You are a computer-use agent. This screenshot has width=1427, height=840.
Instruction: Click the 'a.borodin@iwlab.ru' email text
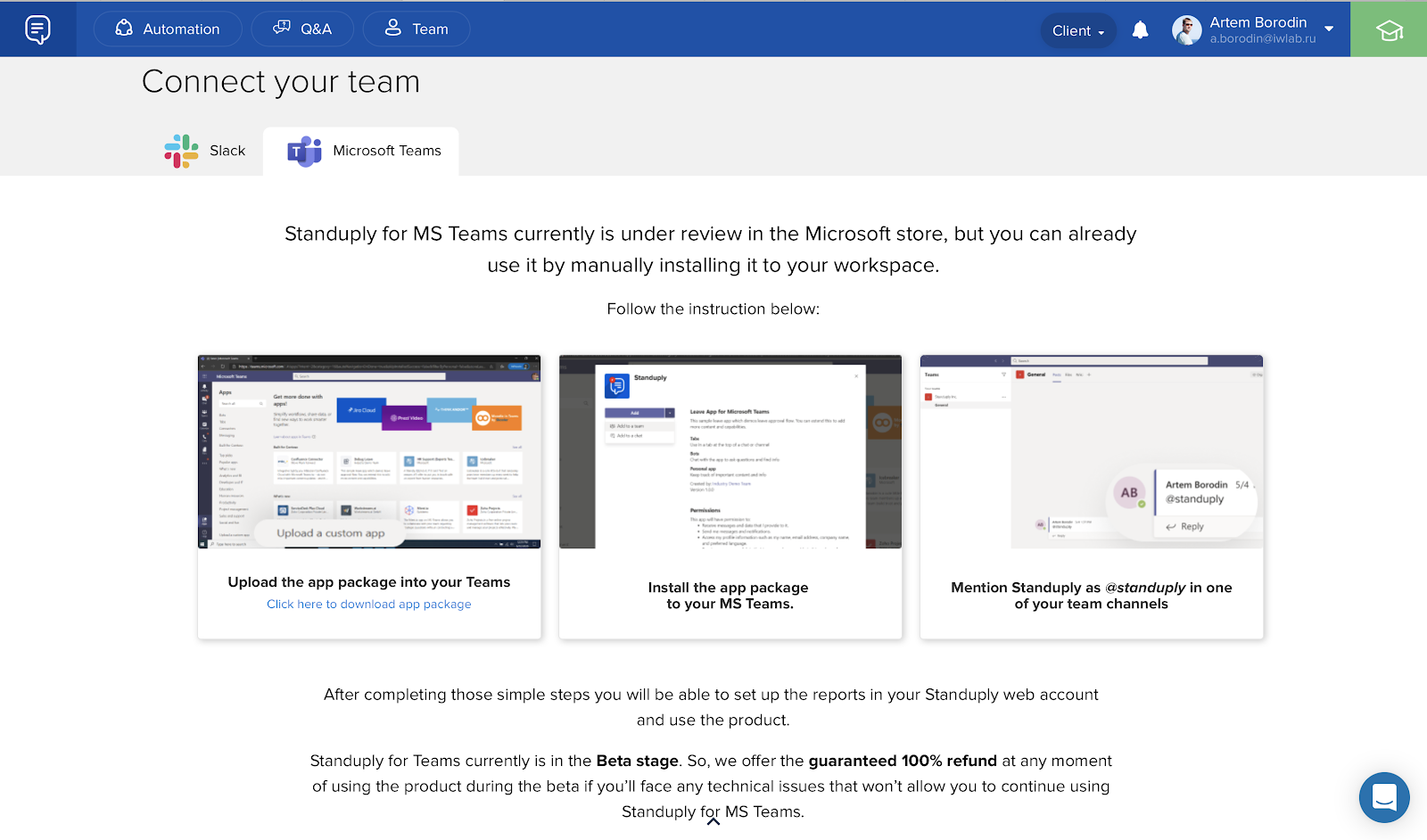[1263, 39]
